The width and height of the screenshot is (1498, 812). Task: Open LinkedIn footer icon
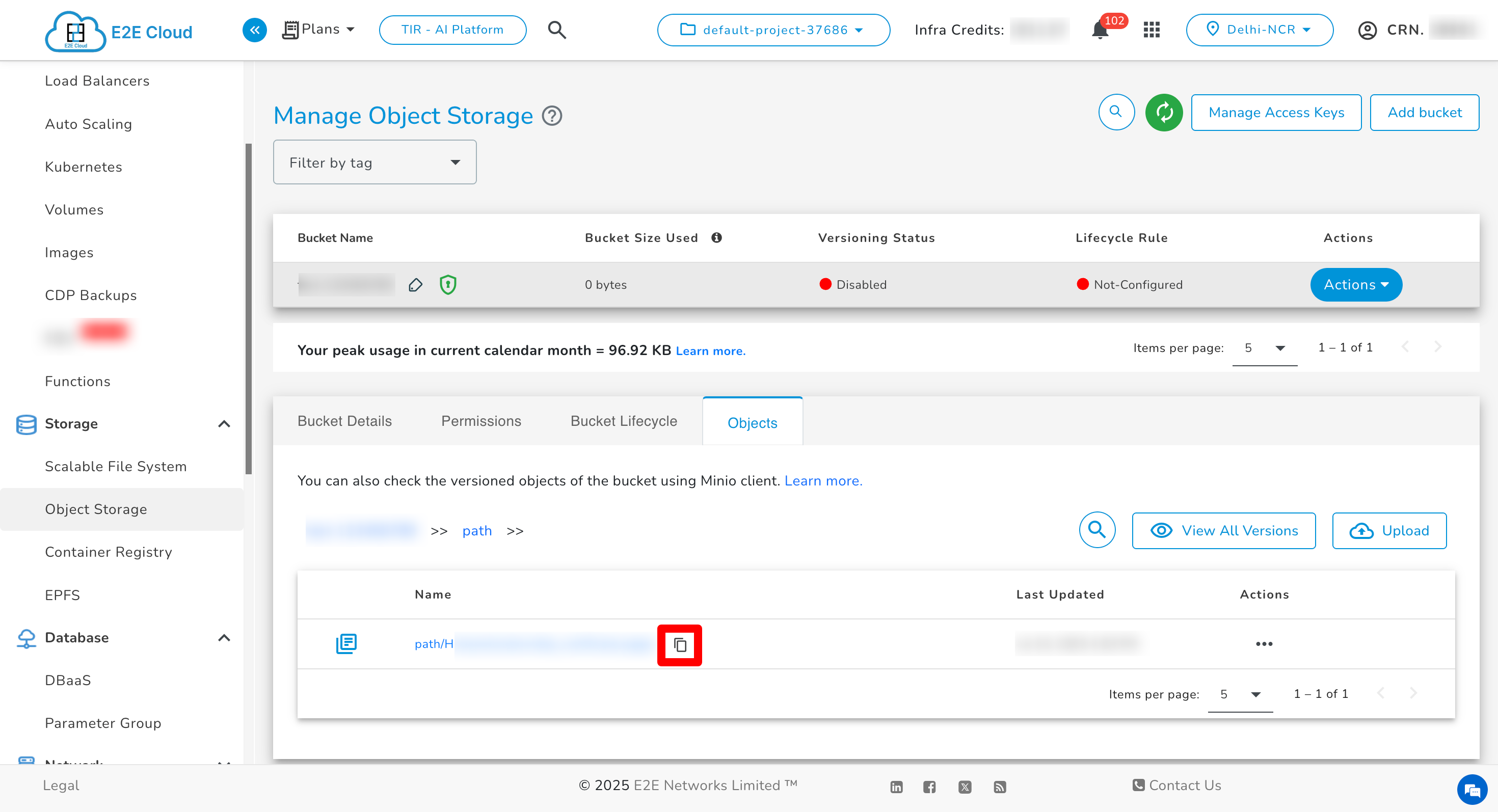[x=896, y=787]
